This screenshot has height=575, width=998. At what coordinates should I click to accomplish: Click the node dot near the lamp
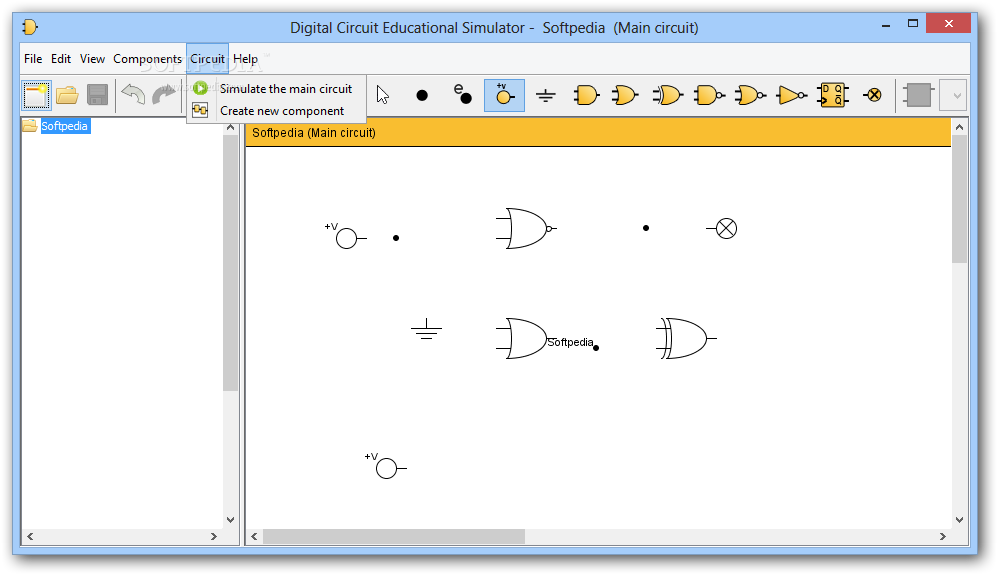tap(646, 227)
